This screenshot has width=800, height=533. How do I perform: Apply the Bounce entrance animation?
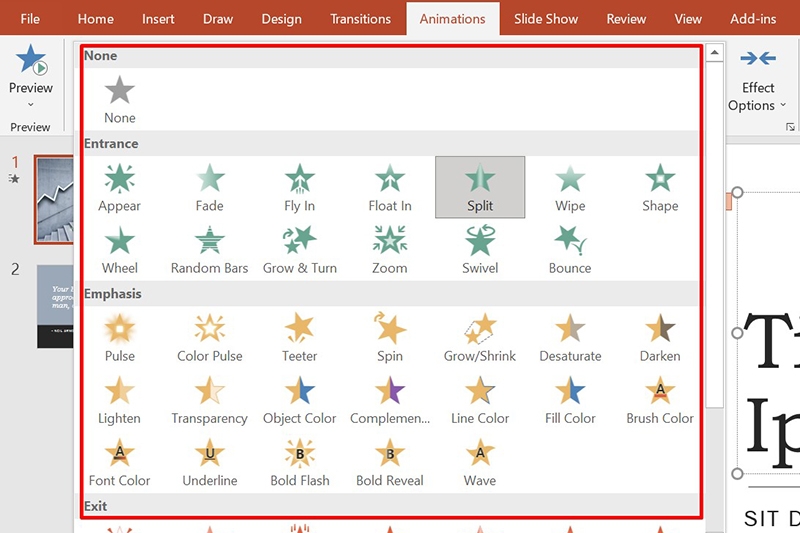tap(570, 250)
